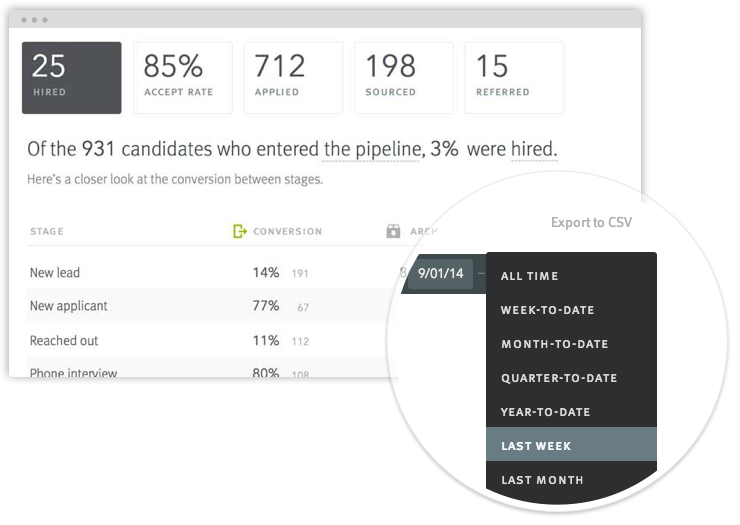The width and height of the screenshot is (740, 525).
Task: Select Week-to-Date in the dropdown
Action: click(x=548, y=310)
